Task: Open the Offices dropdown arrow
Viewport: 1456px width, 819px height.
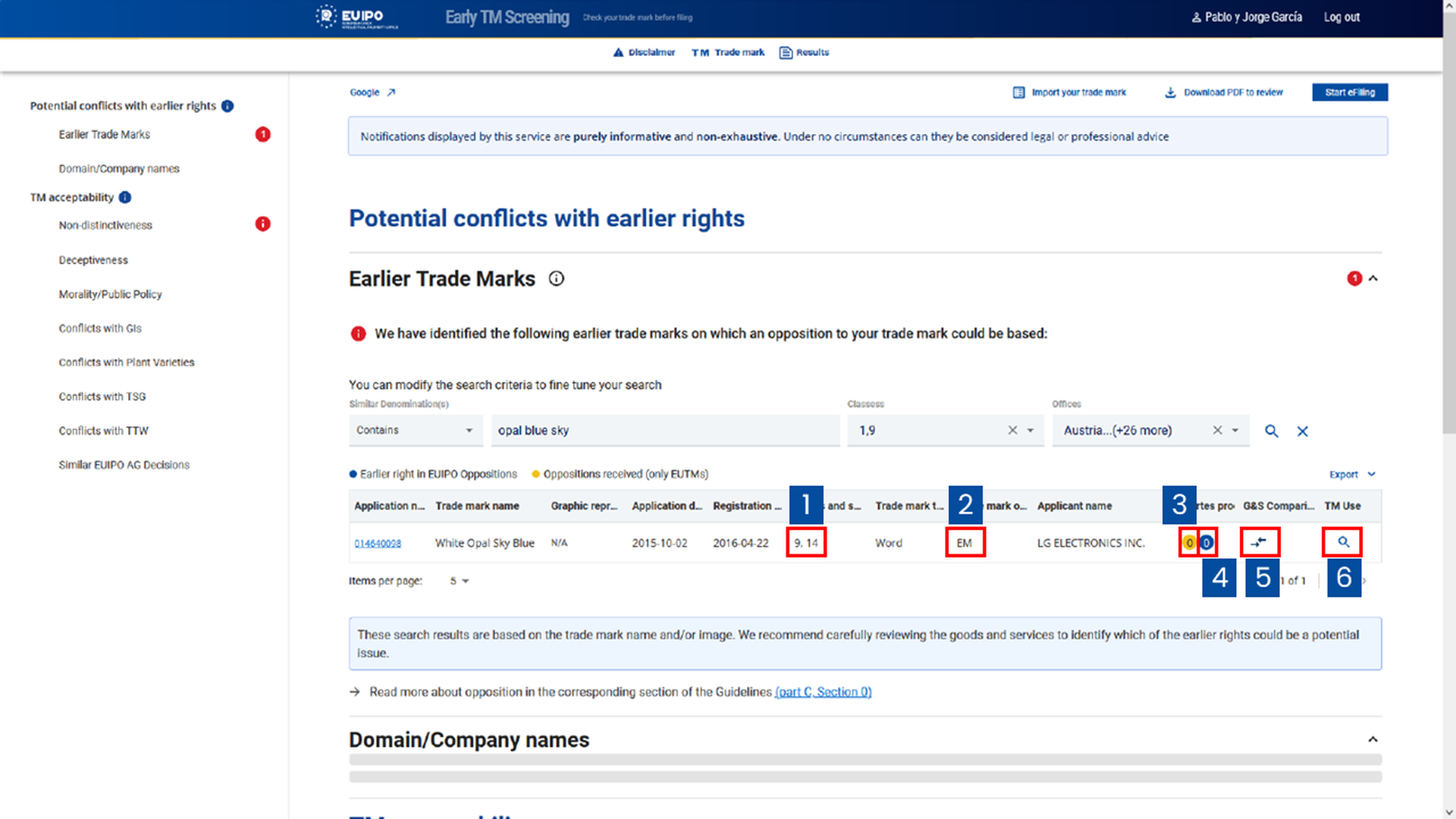Action: tap(1235, 430)
